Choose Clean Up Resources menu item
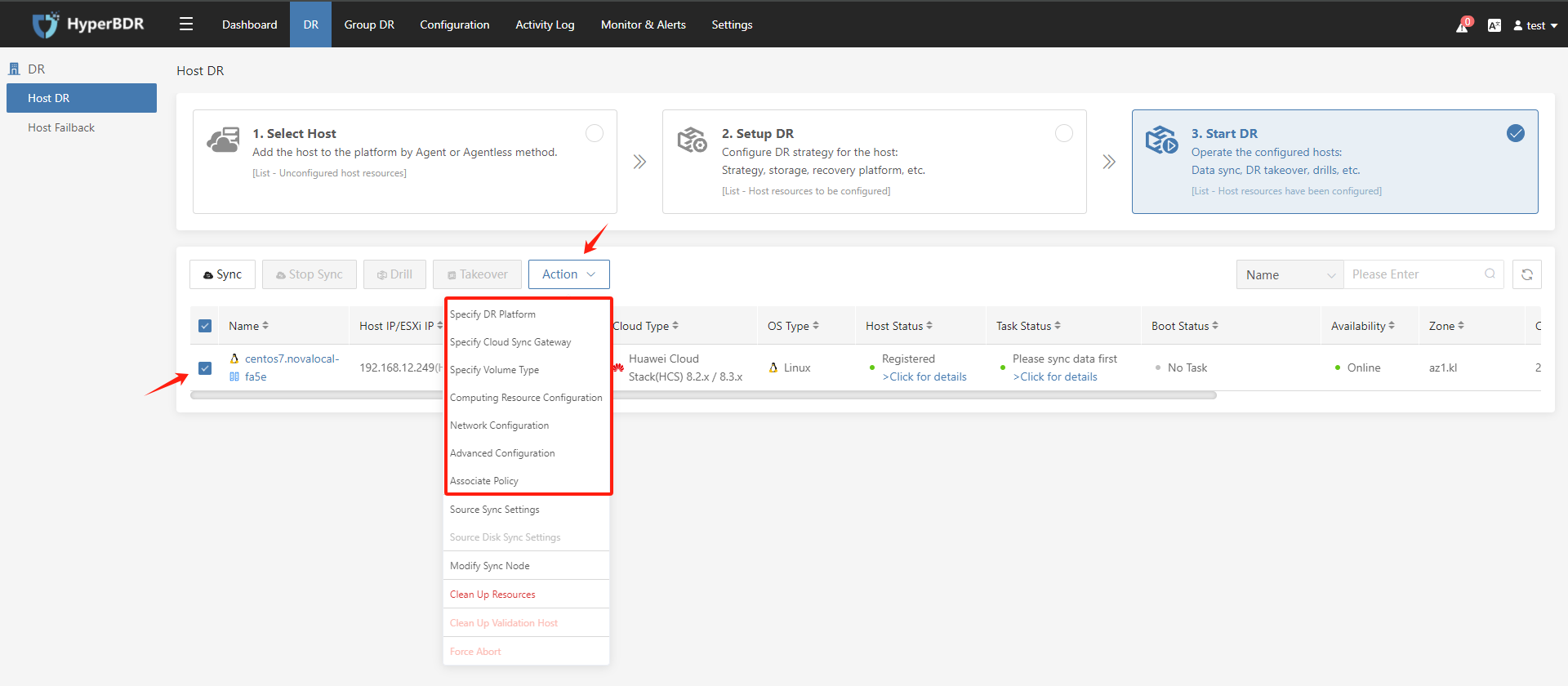 pyautogui.click(x=527, y=595)
